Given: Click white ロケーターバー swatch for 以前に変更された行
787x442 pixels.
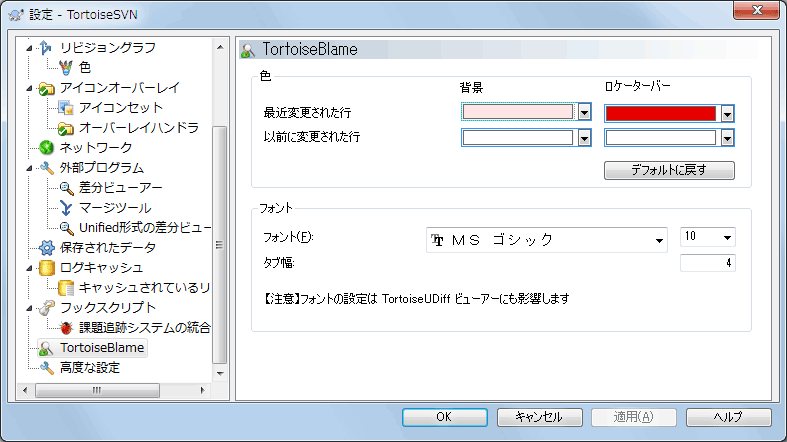Looking at the screenshot, I should (661, 137).
